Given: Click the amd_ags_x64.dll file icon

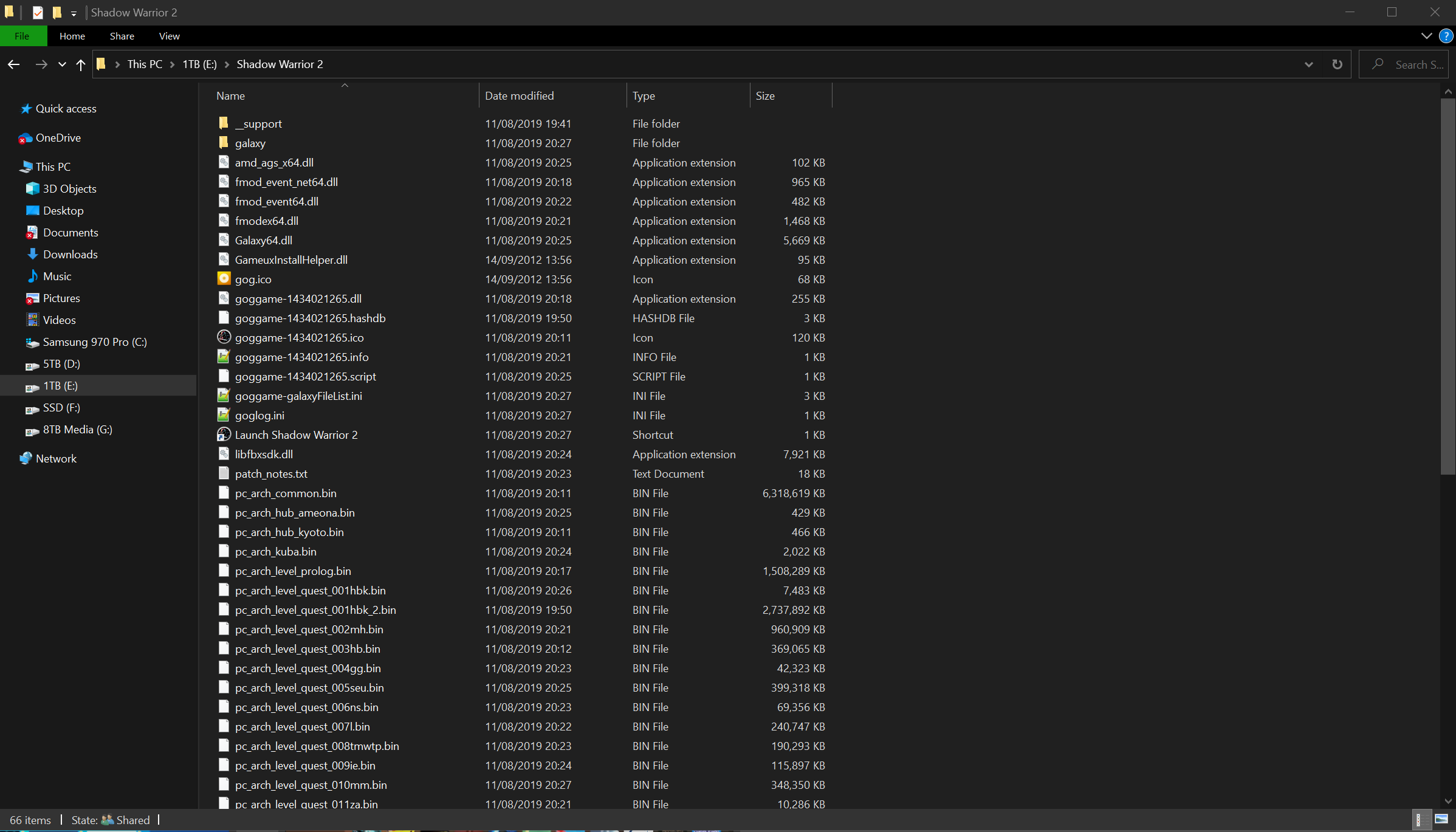Looking at the screenshot, I should [224, 162].
